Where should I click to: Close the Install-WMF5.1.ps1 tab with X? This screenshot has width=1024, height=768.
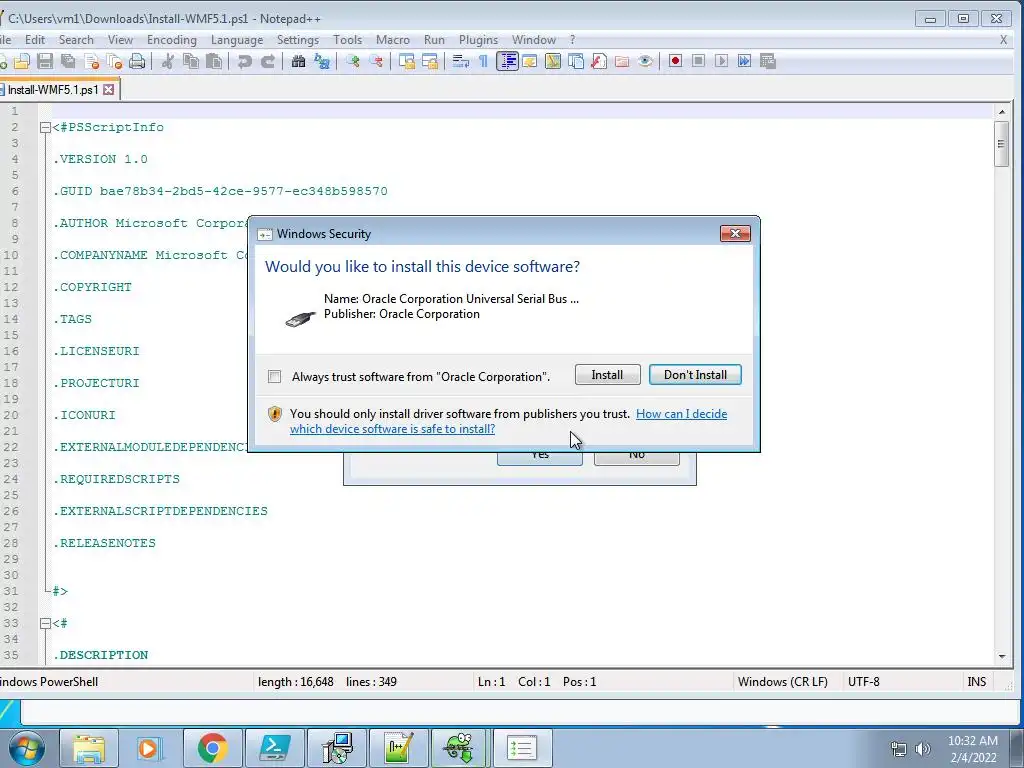pyautogui.click(x=108, y=89)
